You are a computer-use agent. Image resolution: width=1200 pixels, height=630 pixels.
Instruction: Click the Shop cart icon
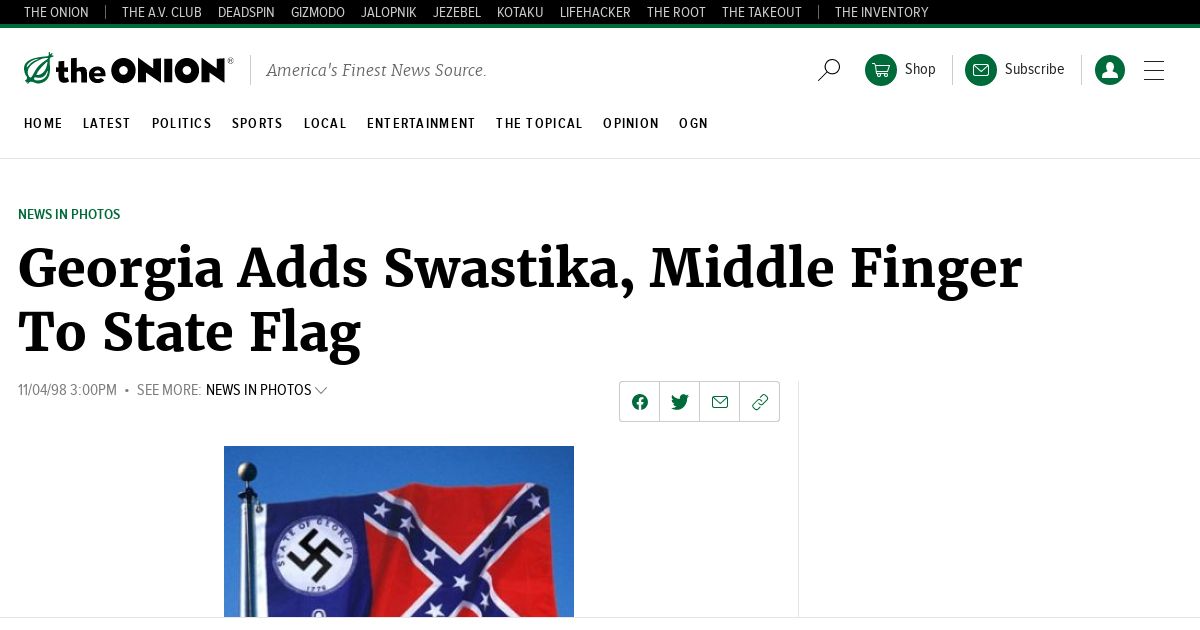tap(881, 70)
